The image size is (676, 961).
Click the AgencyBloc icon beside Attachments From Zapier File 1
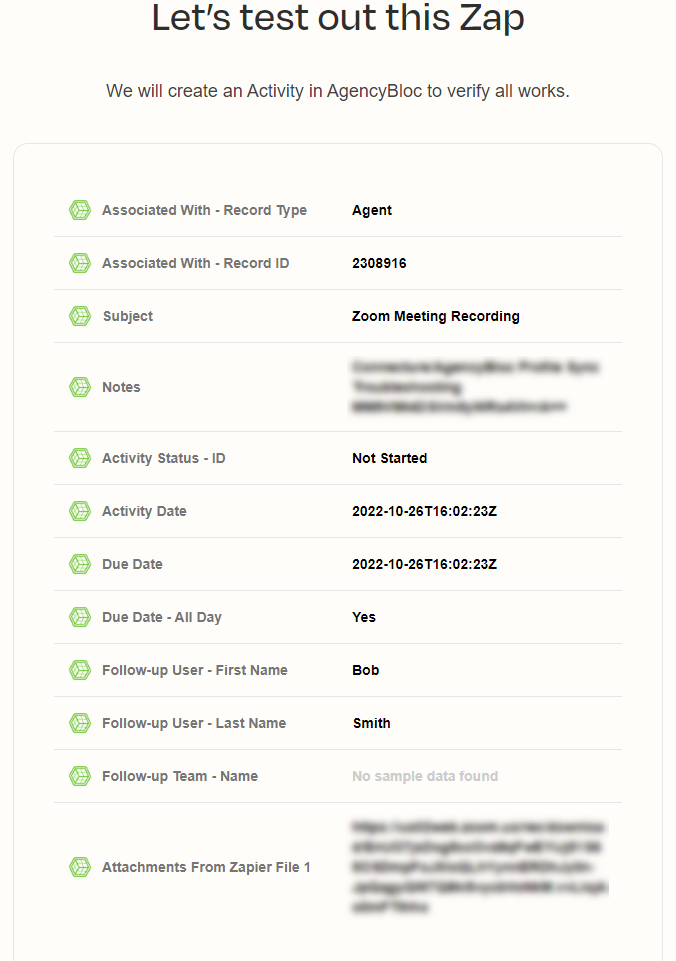click(x=80, y=867)
